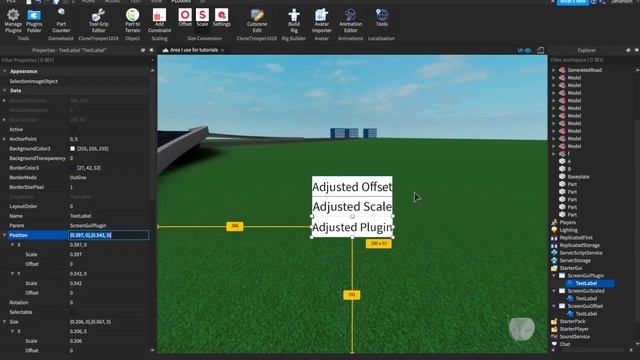Click the Name property value TextLabel
The width and height of the screenshot is (640, 360).
click(80, 216)
